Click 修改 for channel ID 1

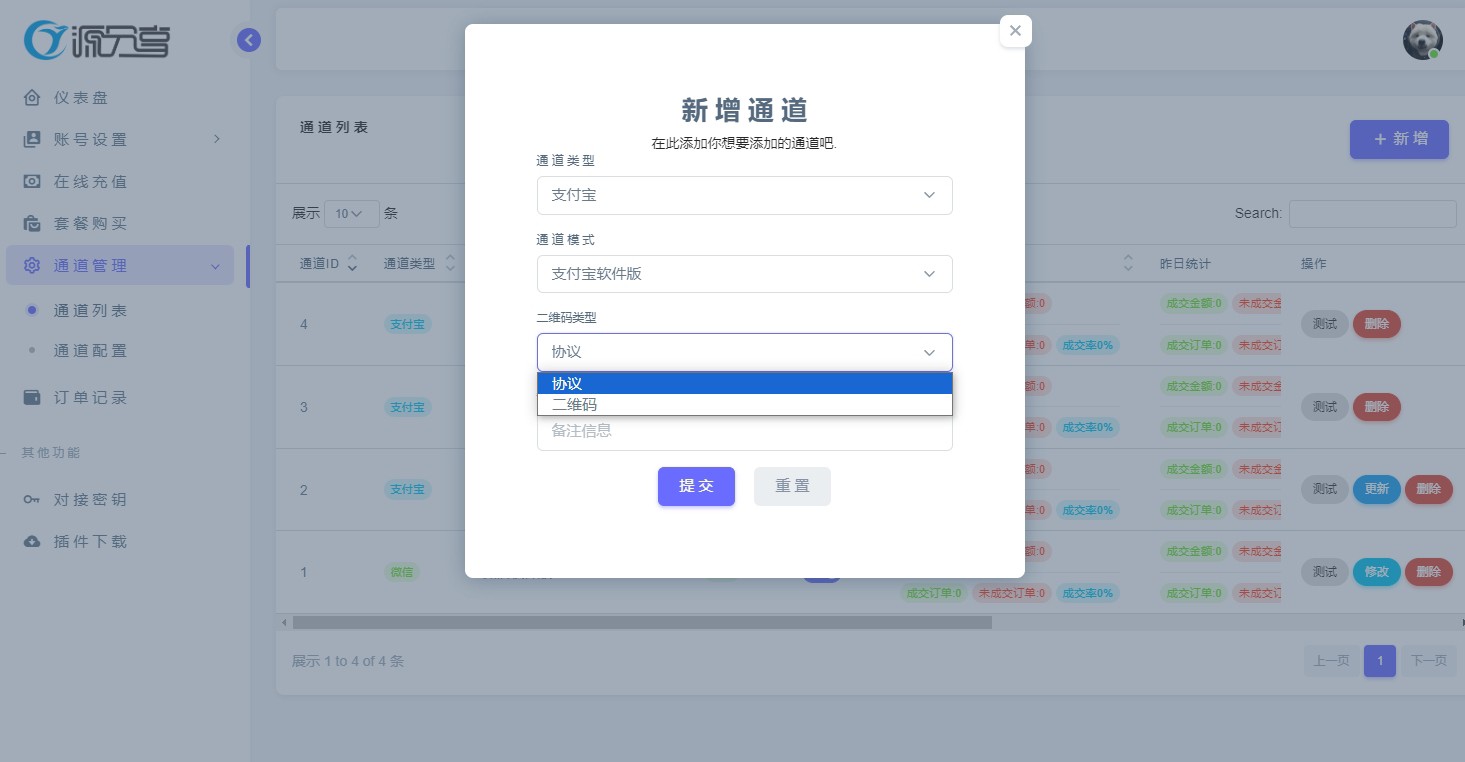tap(1377, 572)
